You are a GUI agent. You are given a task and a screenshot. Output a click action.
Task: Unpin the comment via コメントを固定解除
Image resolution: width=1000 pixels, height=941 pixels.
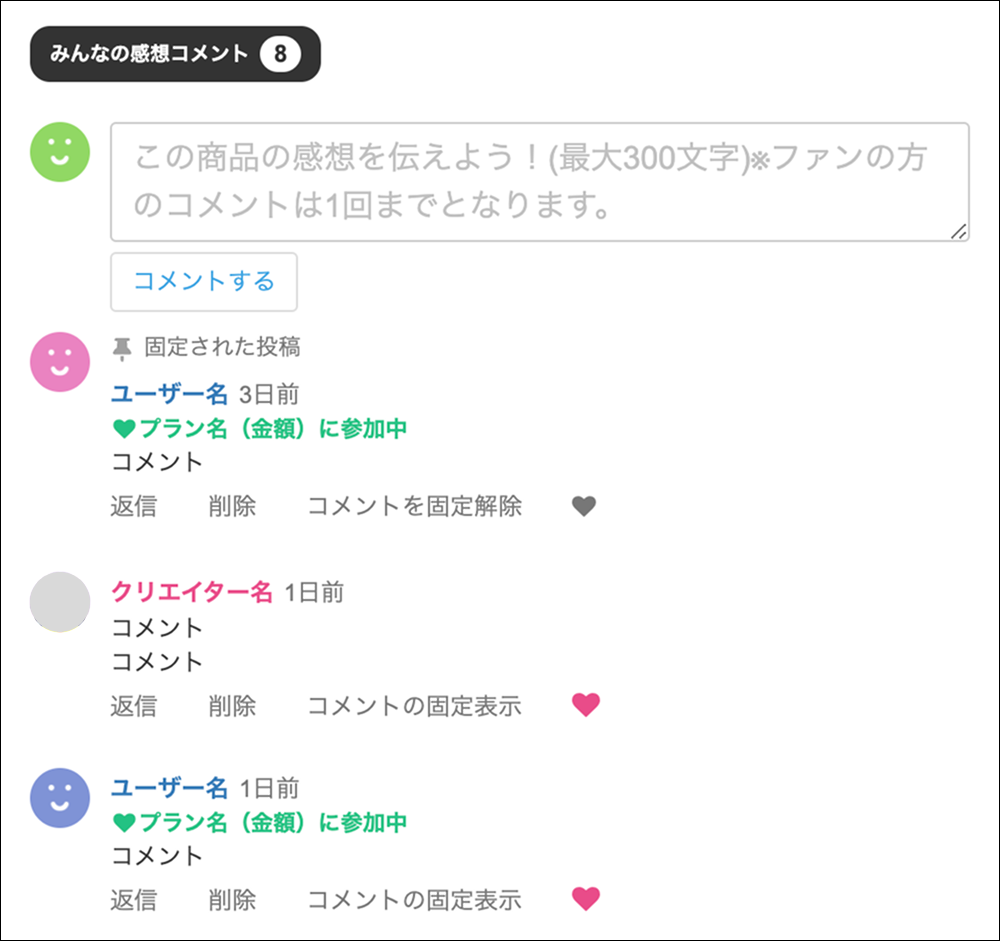[x=414, y=506]
